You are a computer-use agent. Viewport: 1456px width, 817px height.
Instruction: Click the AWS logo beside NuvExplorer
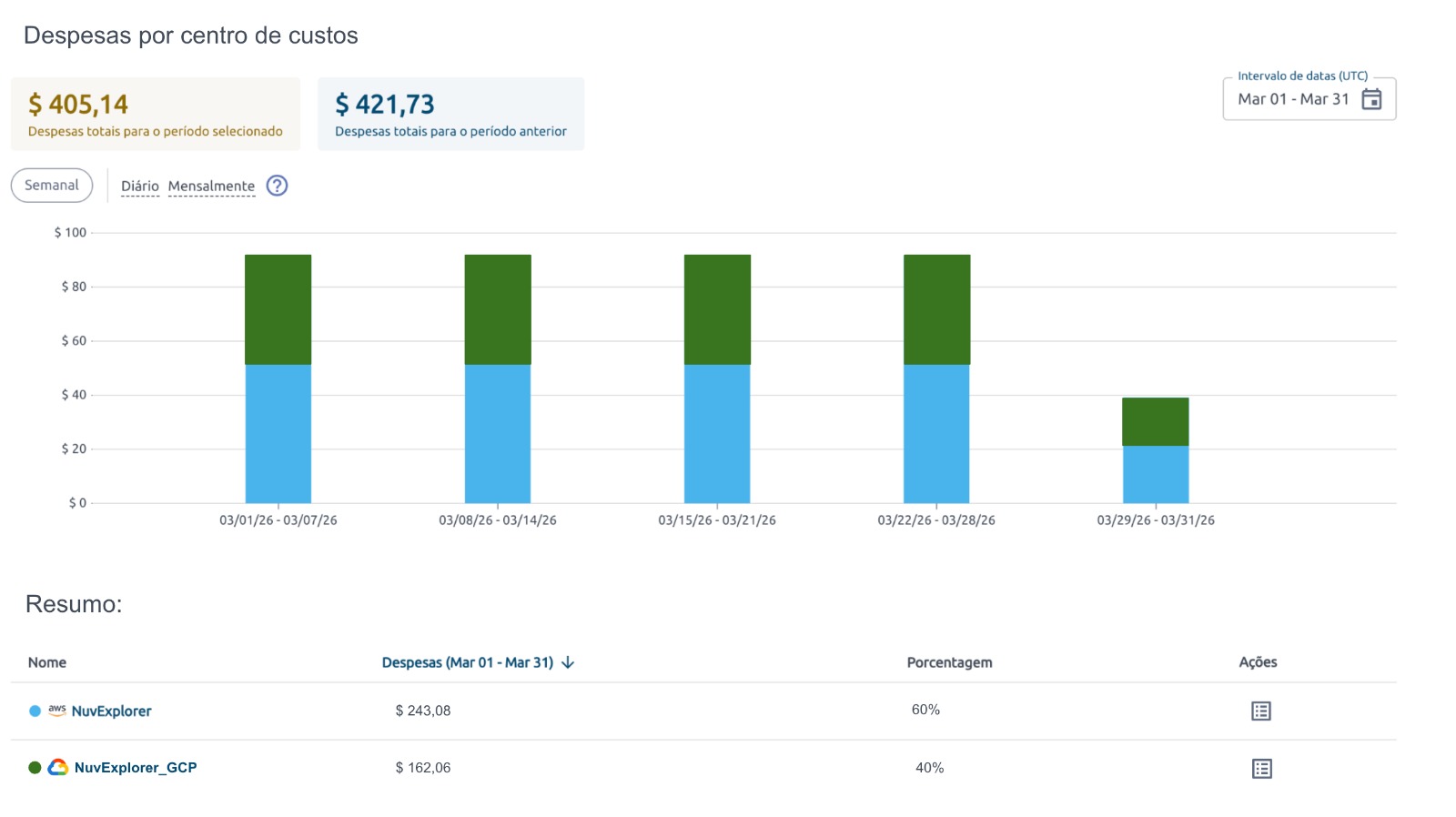pos(57,711)
